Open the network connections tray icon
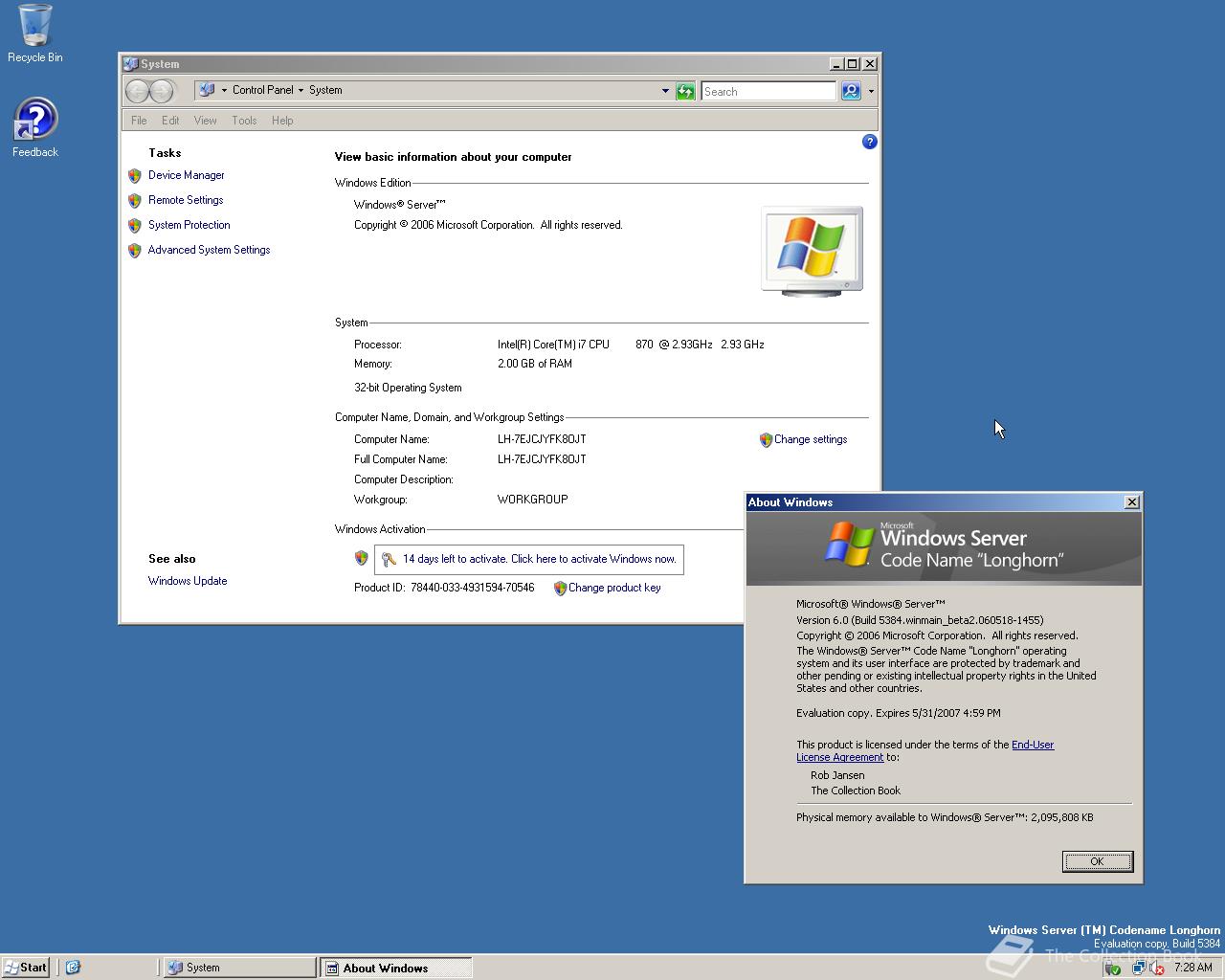Image resolution: width=1225 pixels, height=980 pixels. 1138,968
